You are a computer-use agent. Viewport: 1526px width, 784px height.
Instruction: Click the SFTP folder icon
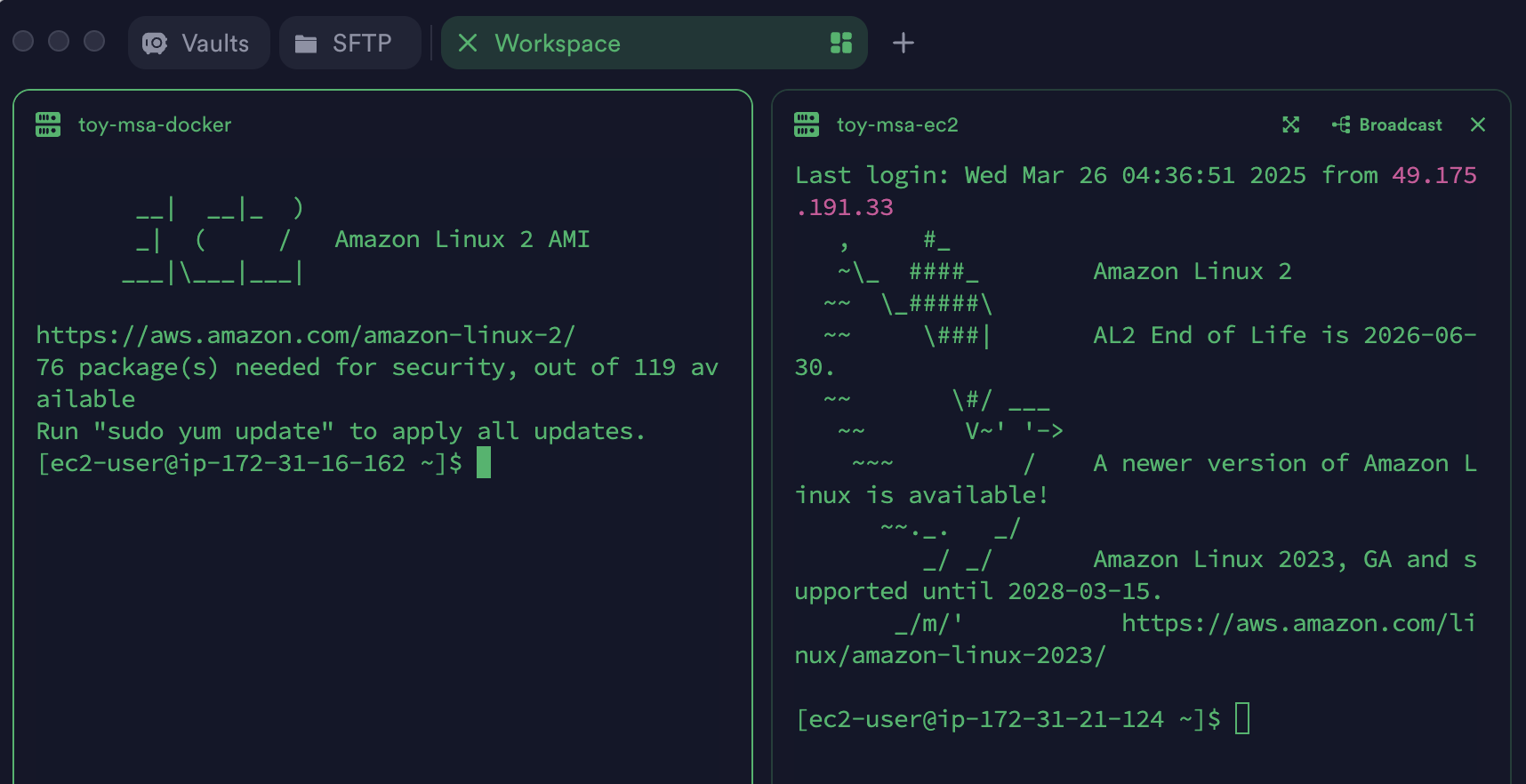[306, 44]
